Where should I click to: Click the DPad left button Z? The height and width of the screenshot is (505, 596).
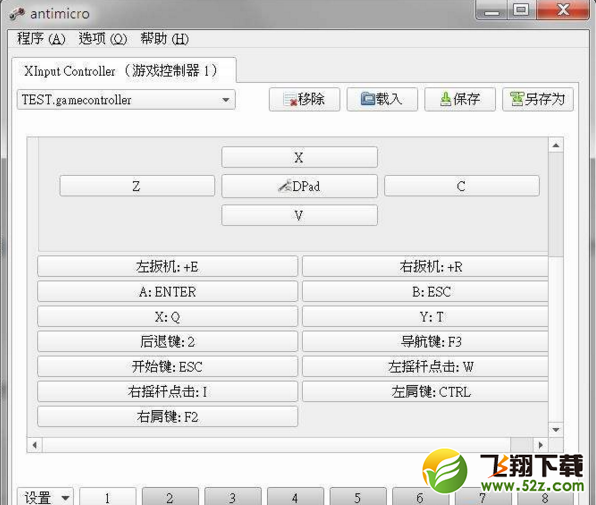[x=137, y=186]
